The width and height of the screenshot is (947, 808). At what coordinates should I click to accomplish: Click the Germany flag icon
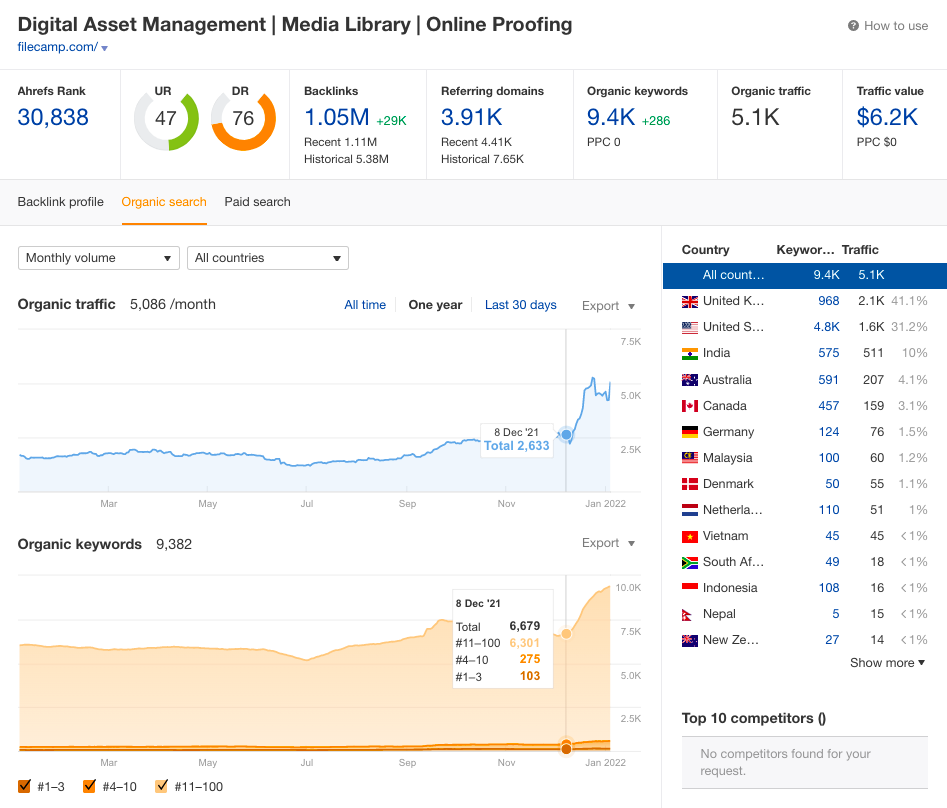pyautogui.click(x=690, y=432)
